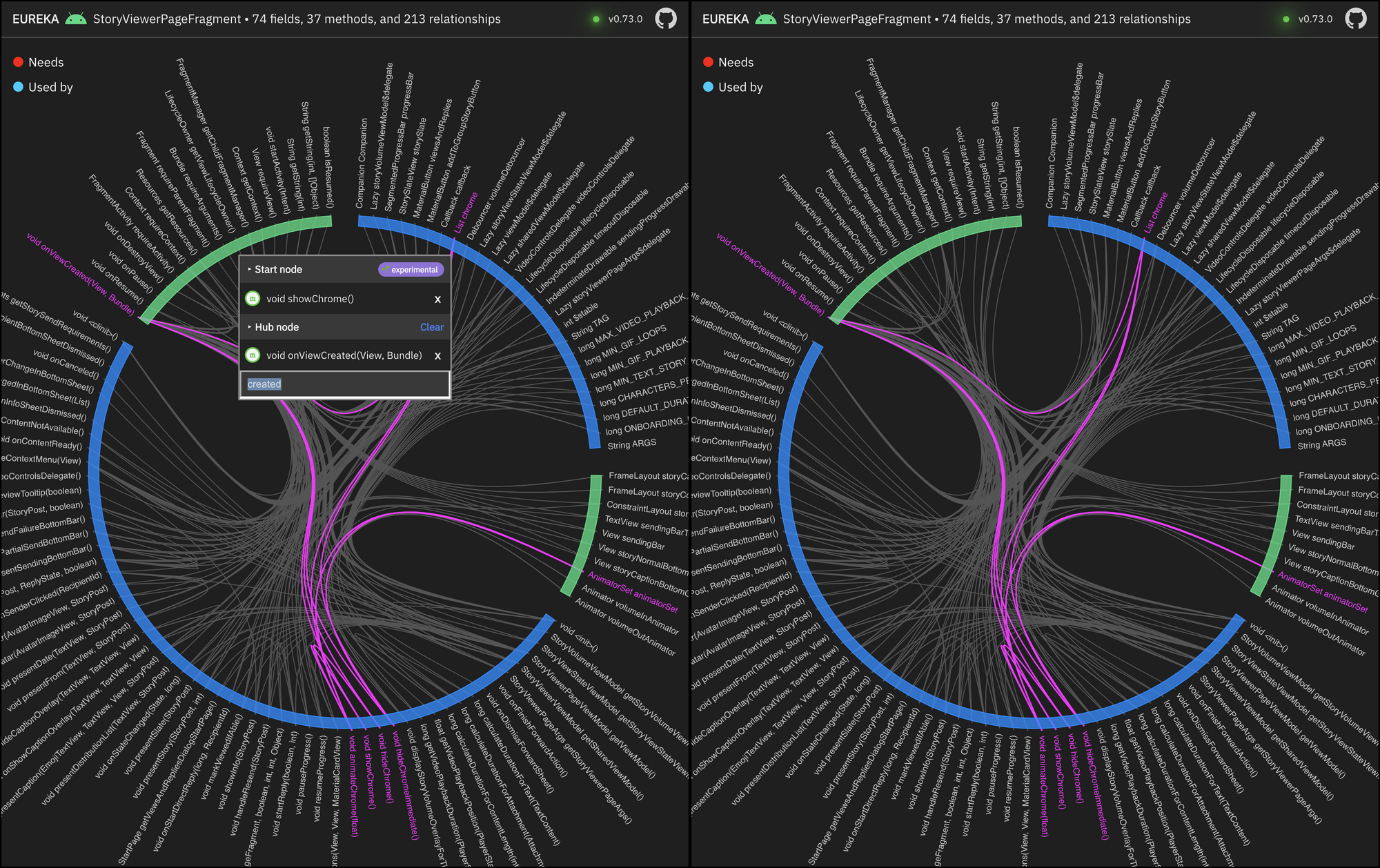Open GitHub icon in left pane header
Screen dimensions: 1380x868
[x=665, y=19]
